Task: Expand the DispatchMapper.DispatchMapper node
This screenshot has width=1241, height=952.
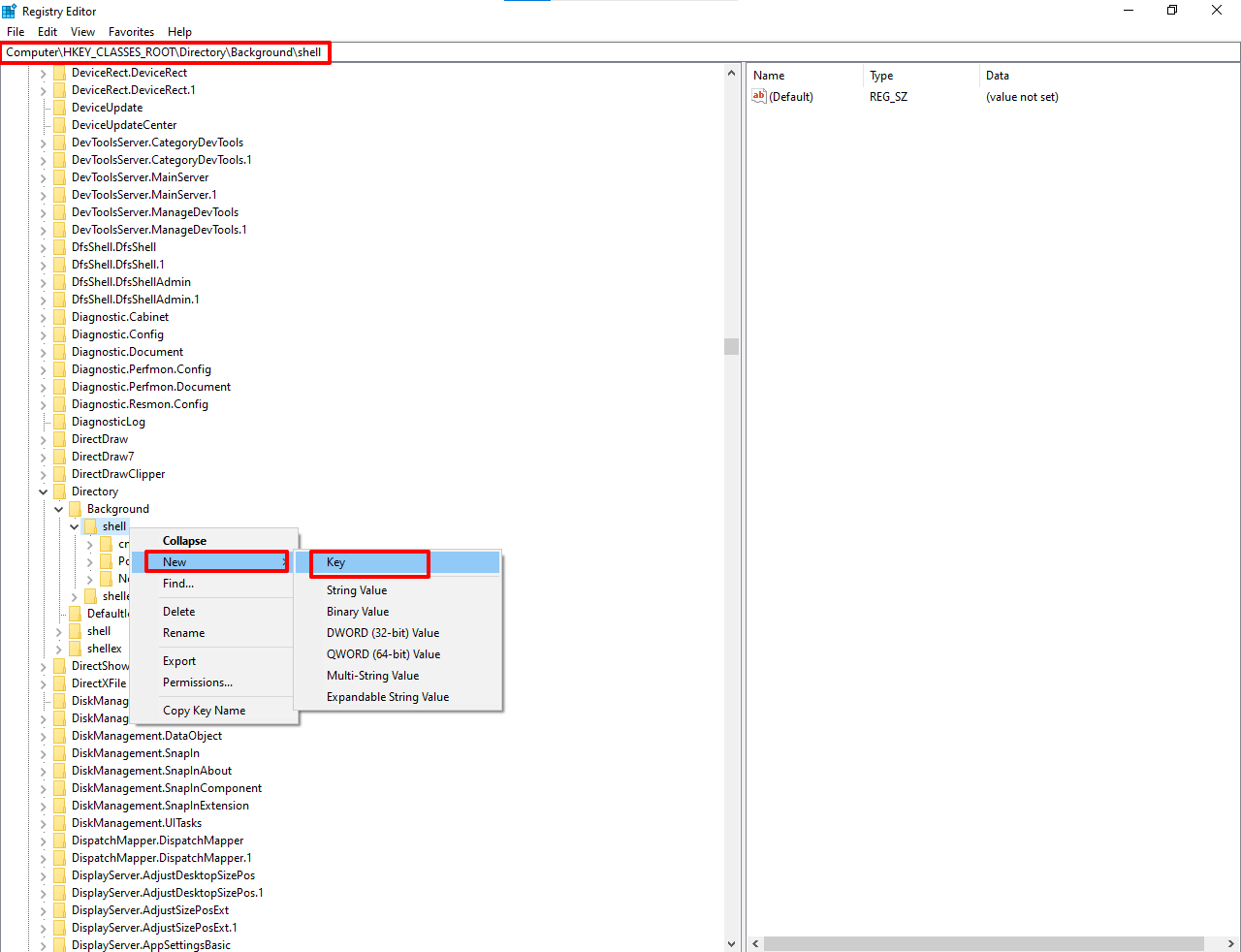Action: point(43,840)
